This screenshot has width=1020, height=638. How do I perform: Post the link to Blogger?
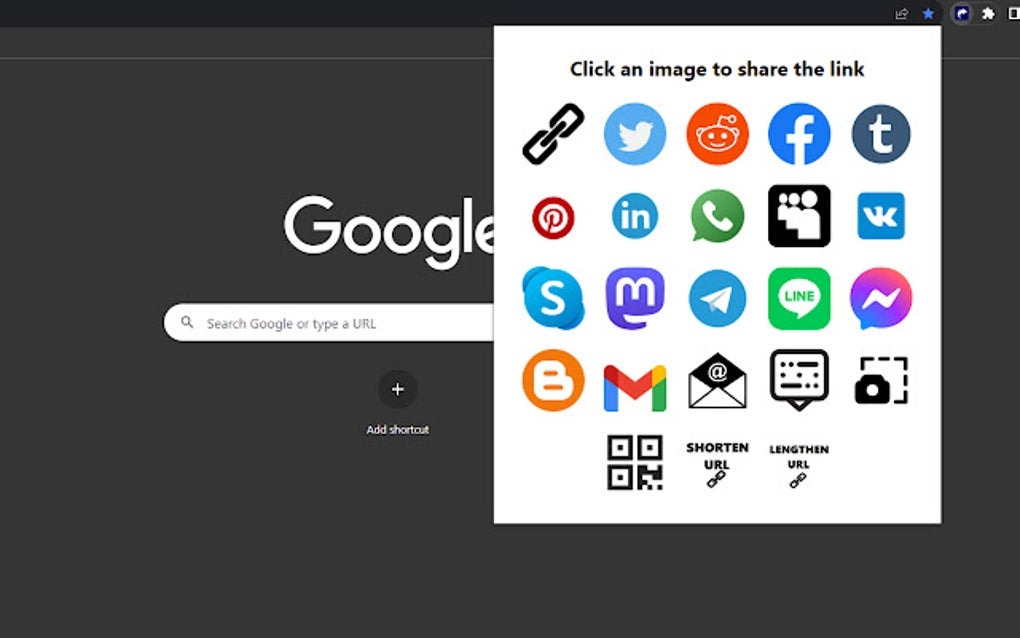click(552, 380)
